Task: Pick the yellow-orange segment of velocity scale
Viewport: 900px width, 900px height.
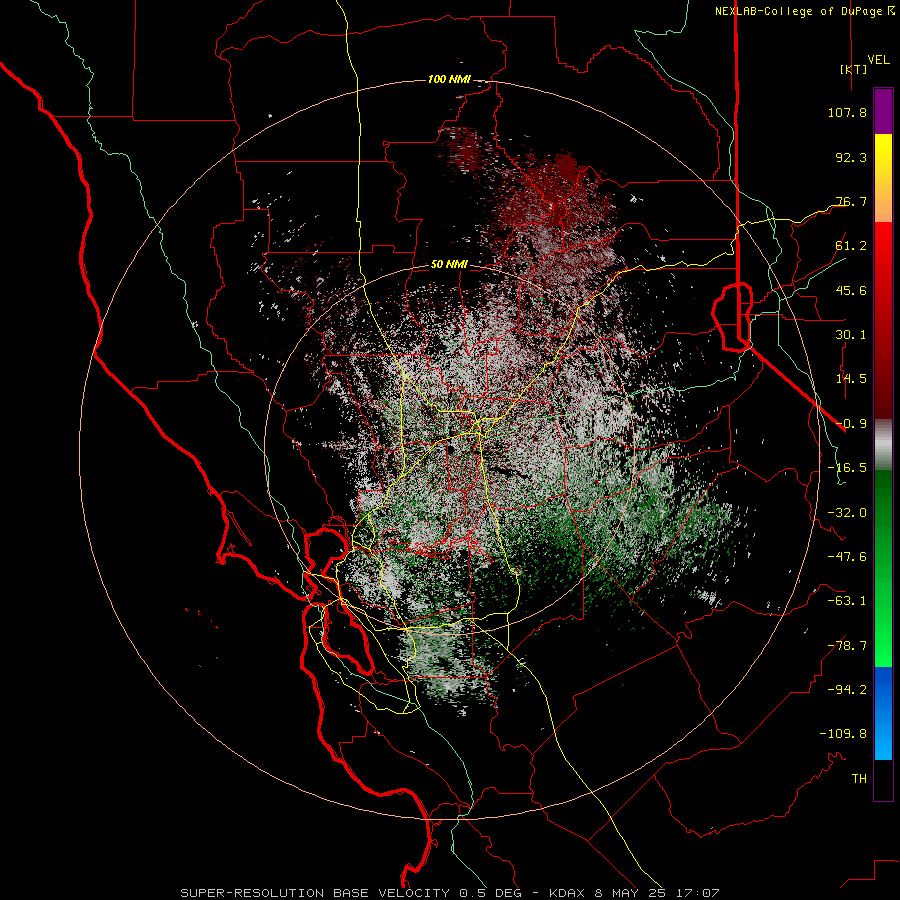Action: [x=883, y=178]
